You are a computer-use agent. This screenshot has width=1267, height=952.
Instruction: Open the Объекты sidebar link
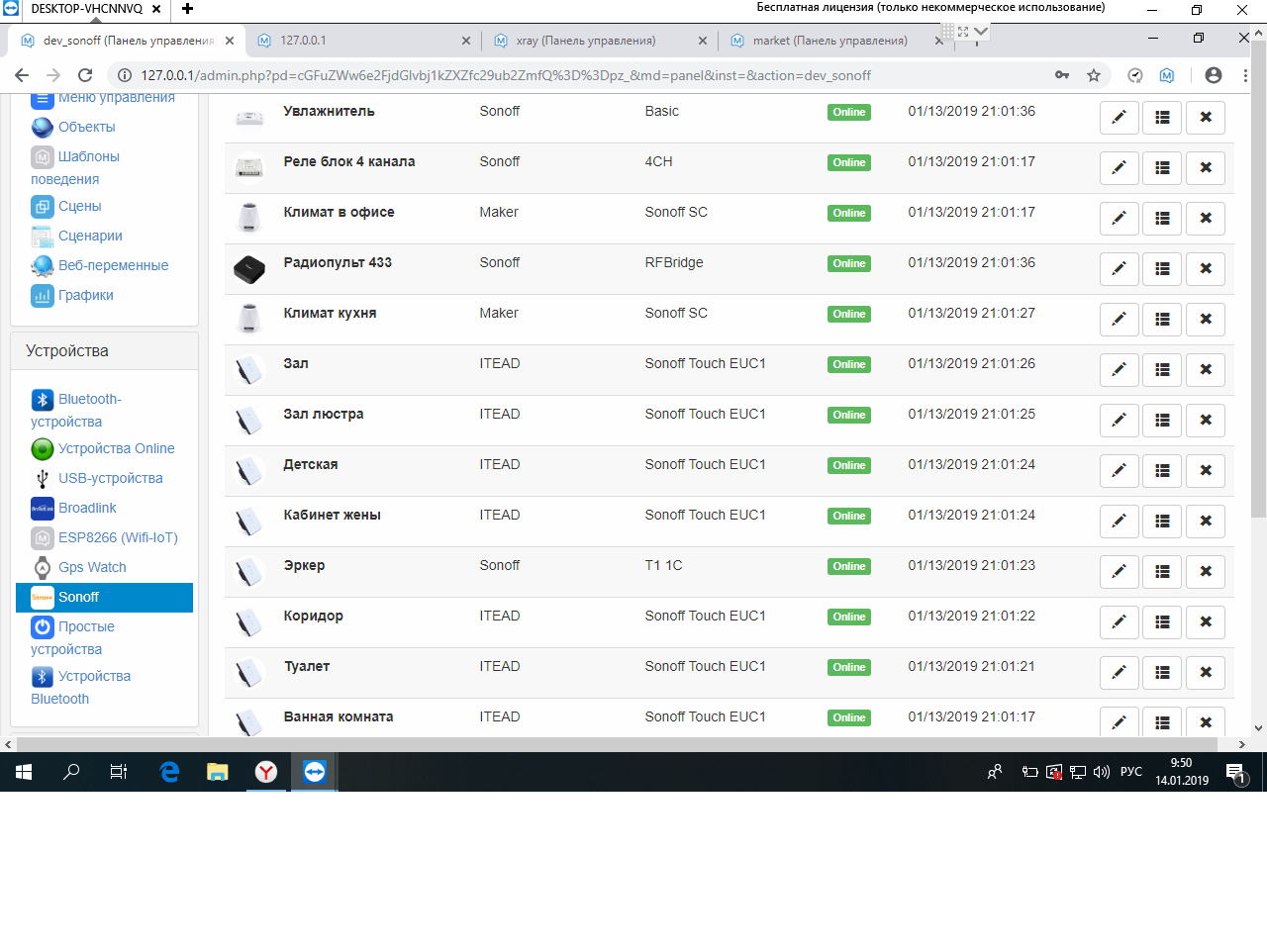[86, 127]
